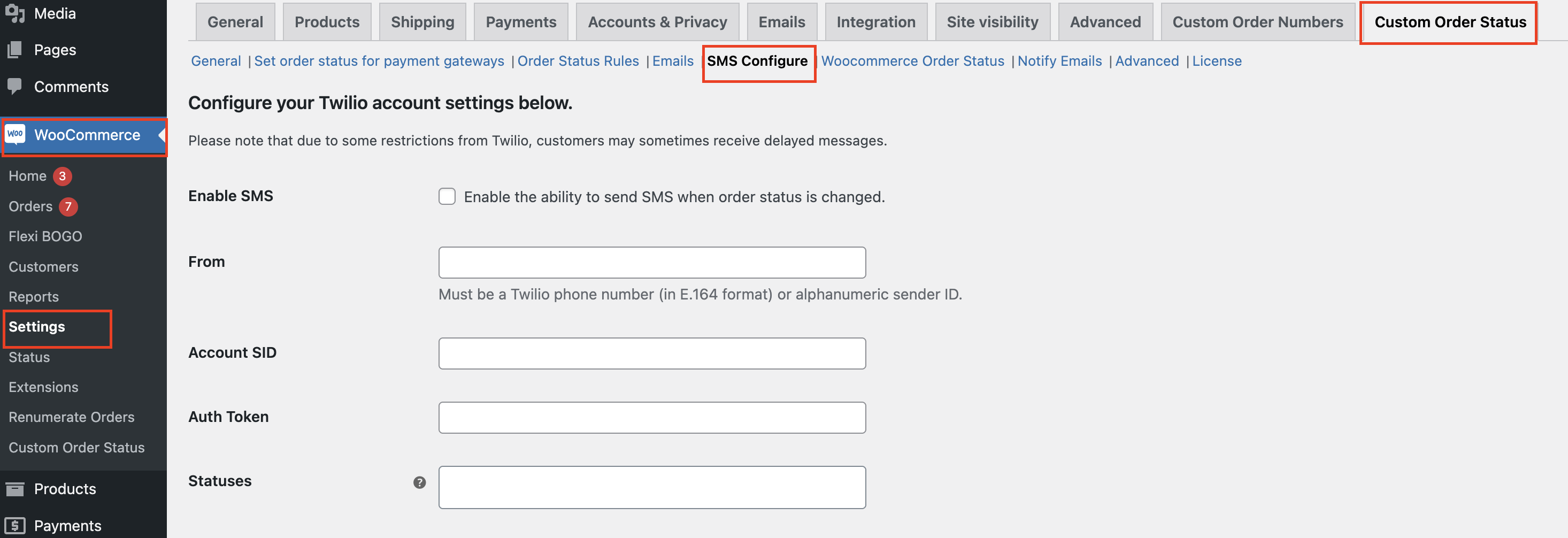The image size is (1568, 538).
Task: Open Renumerate Orders submenu item
Action: 71,417
